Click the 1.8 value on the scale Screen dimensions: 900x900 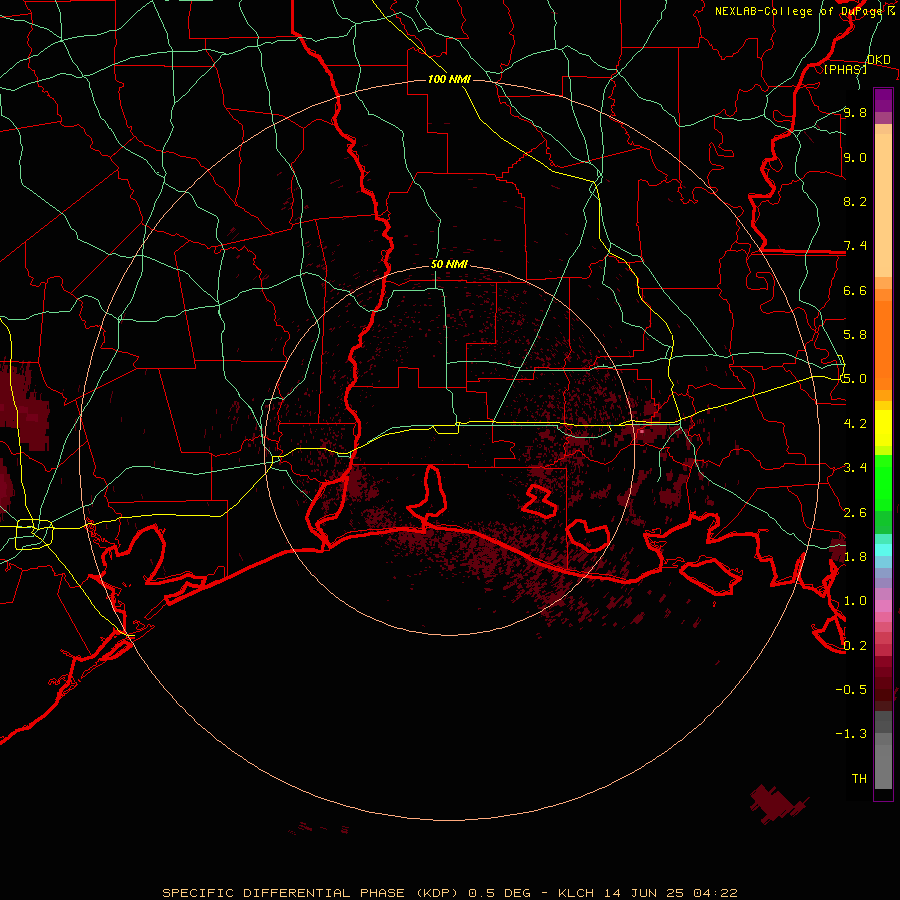tap(855, 556)
